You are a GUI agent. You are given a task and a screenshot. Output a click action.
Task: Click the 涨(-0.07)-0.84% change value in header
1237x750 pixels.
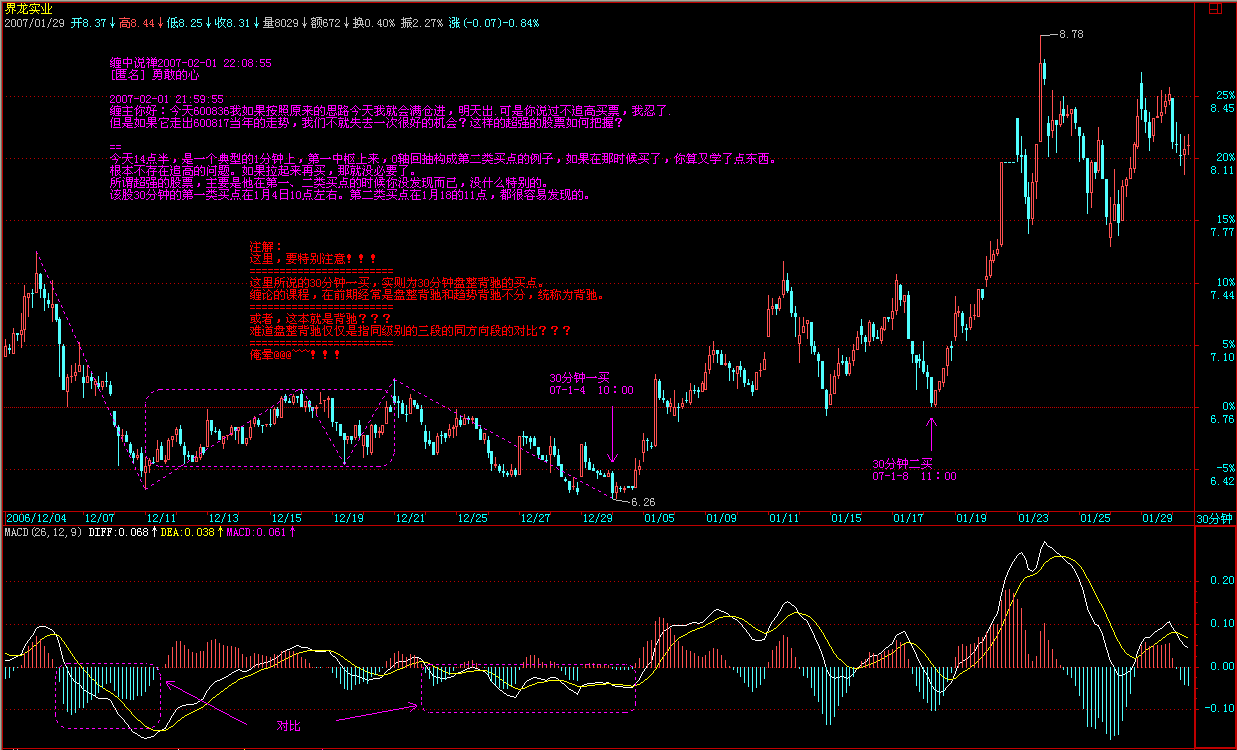click(493, 21)
